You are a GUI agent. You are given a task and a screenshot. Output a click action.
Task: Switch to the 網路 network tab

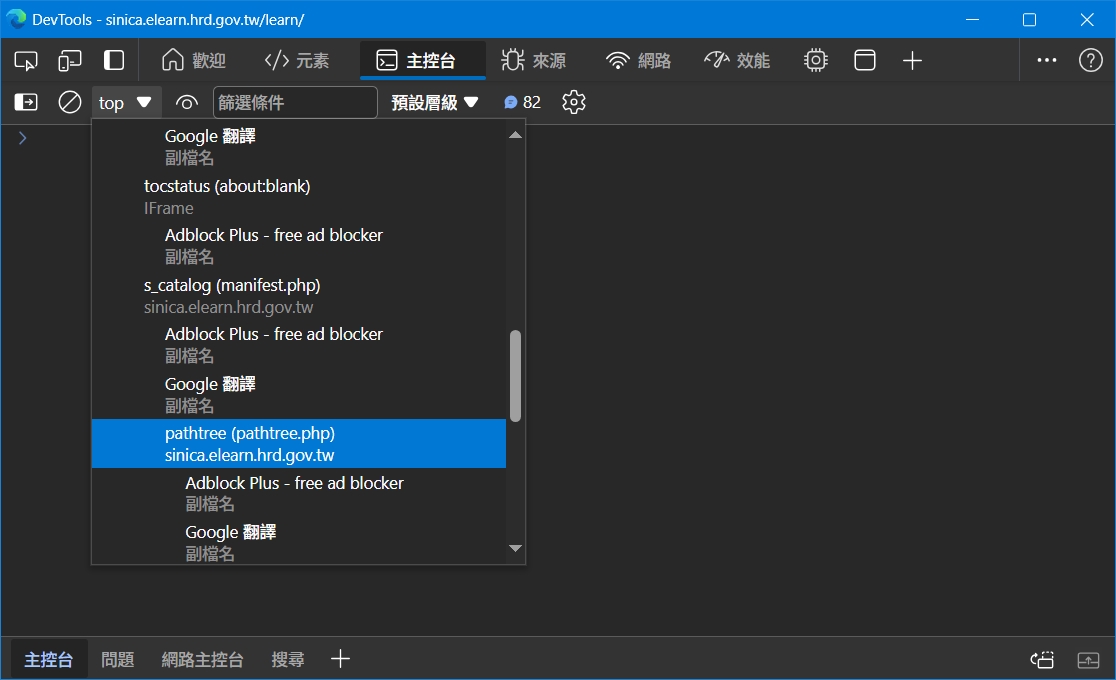(638, 61)
